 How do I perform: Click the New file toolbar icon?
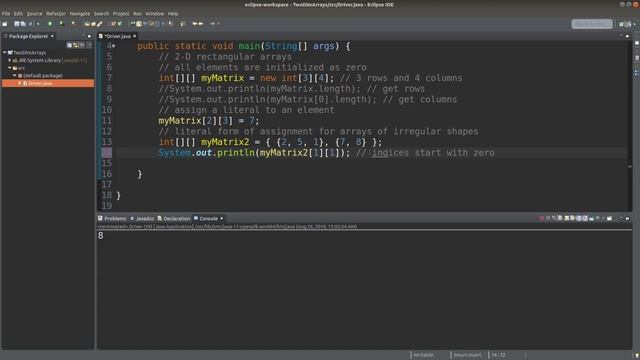point(4,24)
